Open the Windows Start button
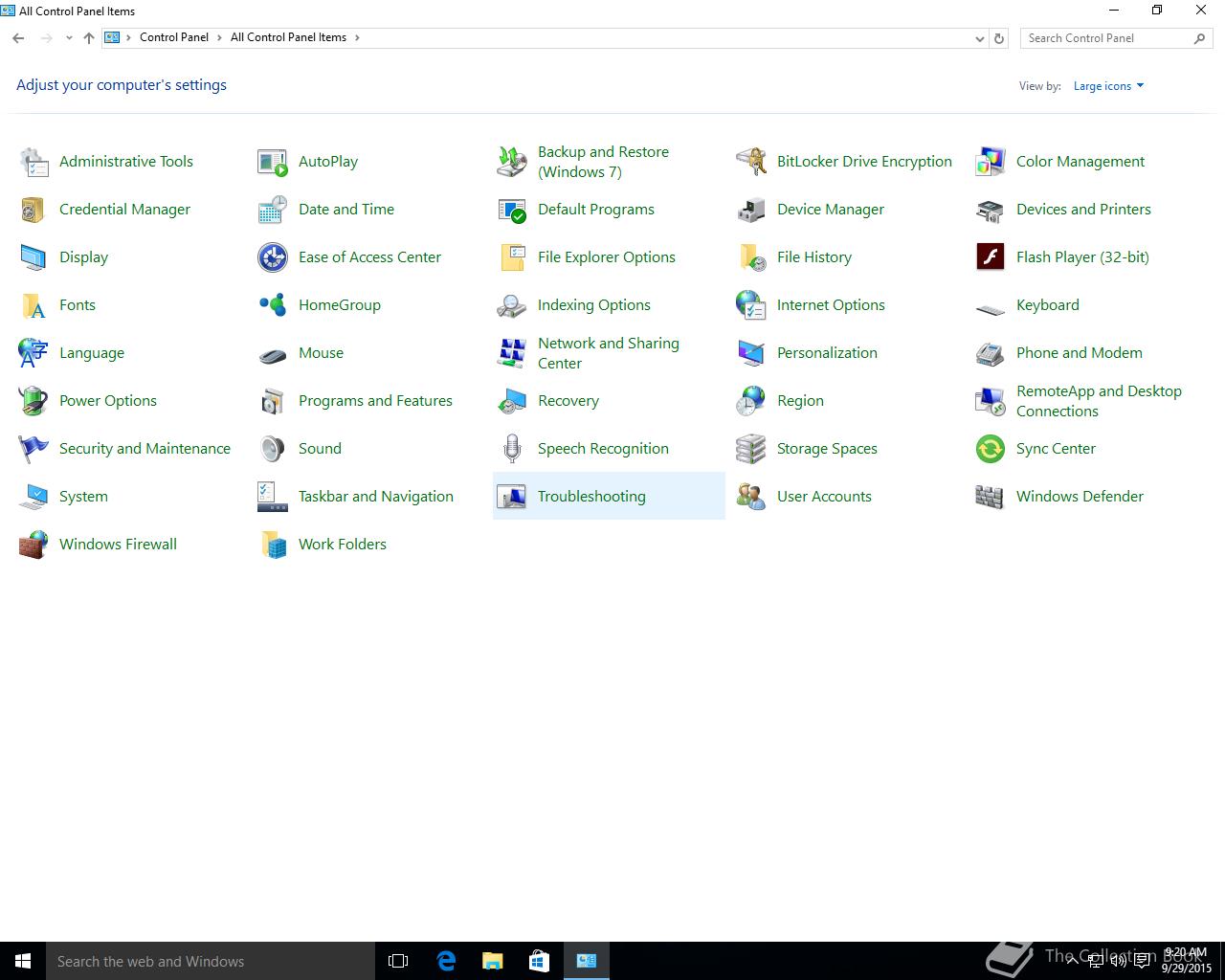This screenshot has width=1225, height=980. pos(23,961)
